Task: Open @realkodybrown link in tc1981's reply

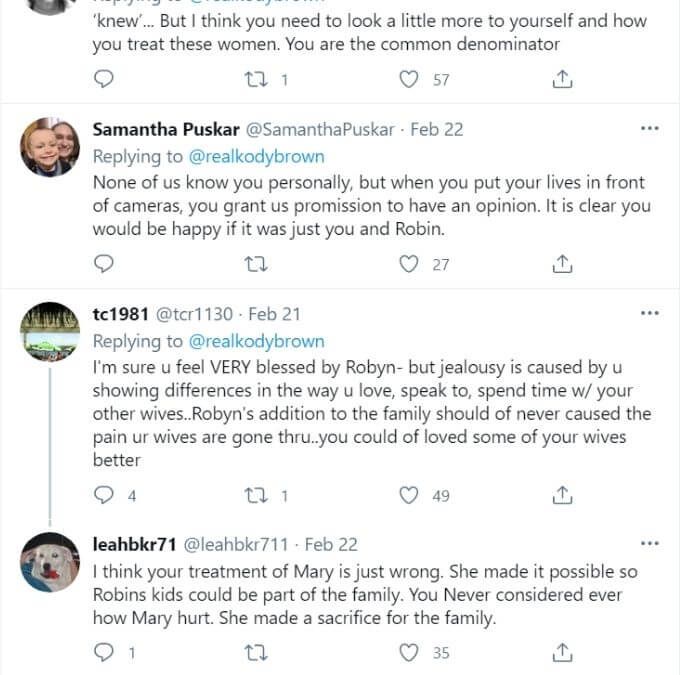Action: 256,341
